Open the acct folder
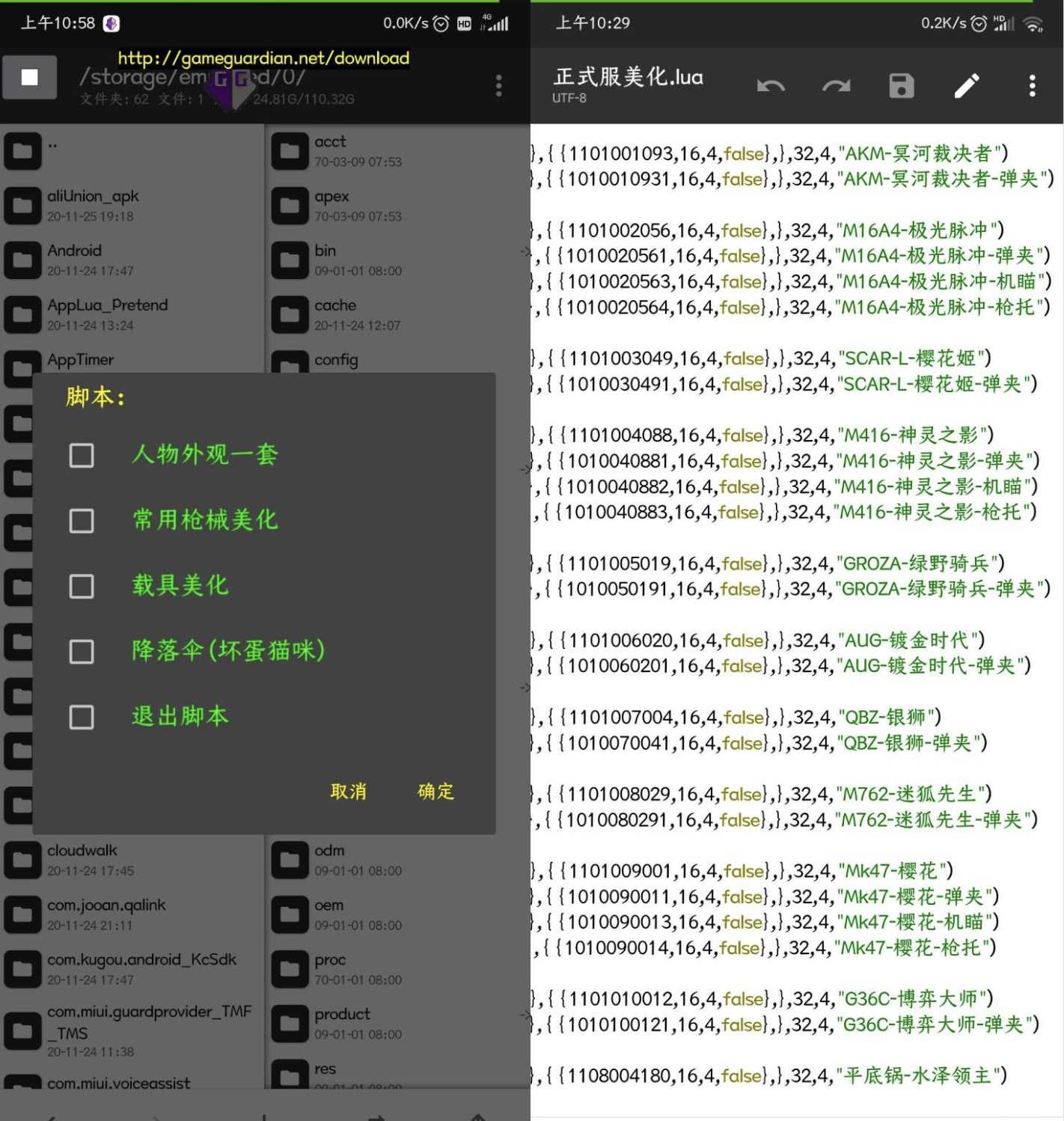Image resolution: width=1064 pixels, height=1121 pixels. (398, 151)
